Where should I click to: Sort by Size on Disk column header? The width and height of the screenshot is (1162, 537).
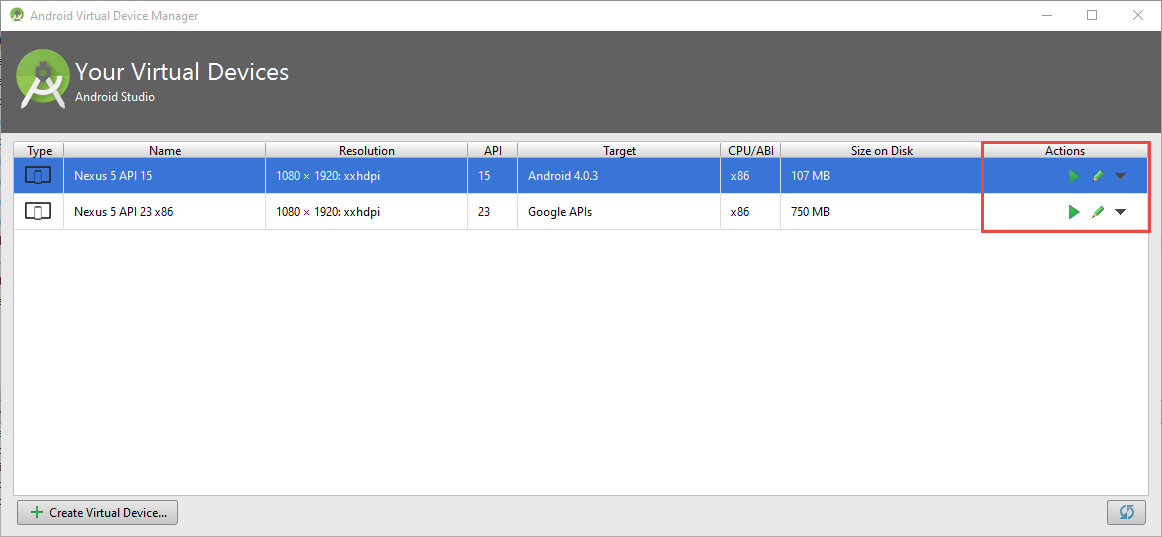(881, 150)
